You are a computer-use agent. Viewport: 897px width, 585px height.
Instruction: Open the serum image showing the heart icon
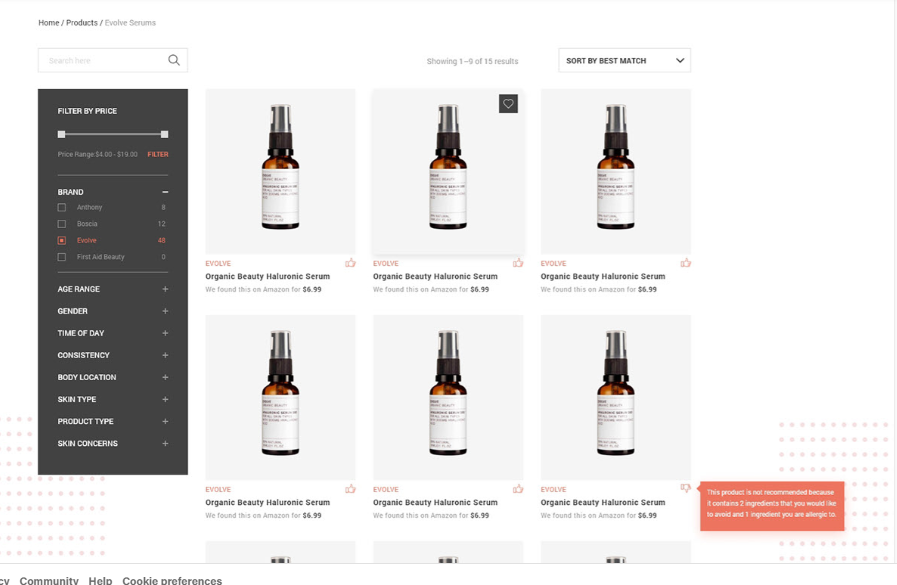coord(448,171)
